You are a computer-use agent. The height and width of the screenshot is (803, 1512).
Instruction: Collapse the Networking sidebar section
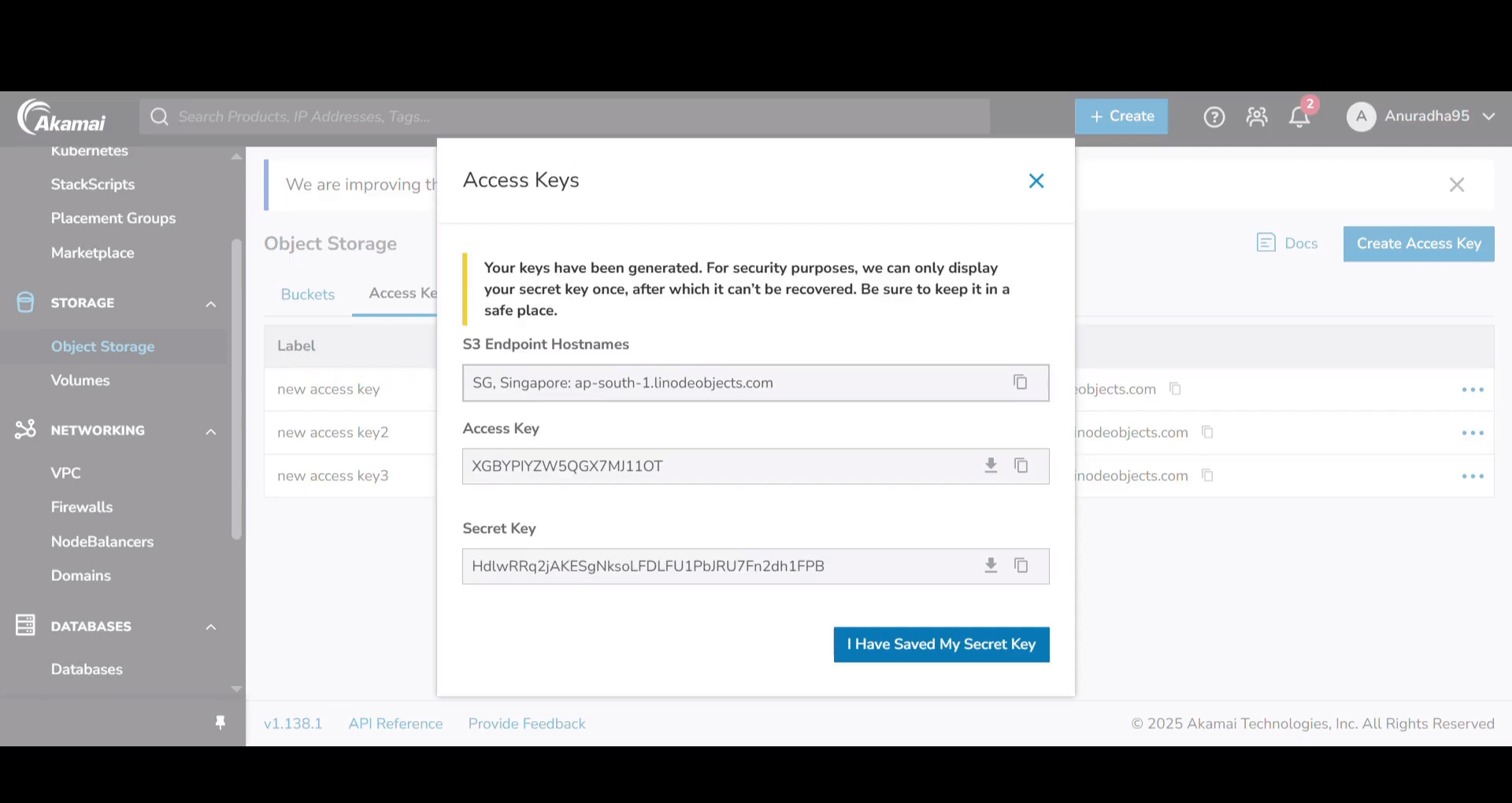(x=211, y=431)
